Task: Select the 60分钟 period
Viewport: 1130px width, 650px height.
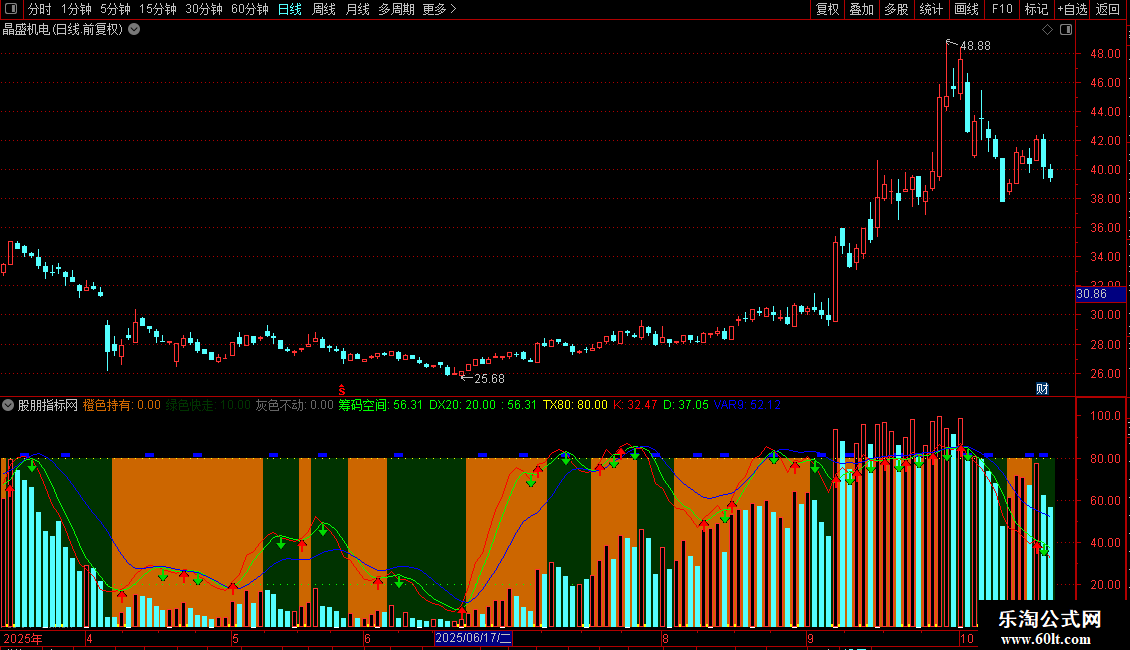Action: 250,9
